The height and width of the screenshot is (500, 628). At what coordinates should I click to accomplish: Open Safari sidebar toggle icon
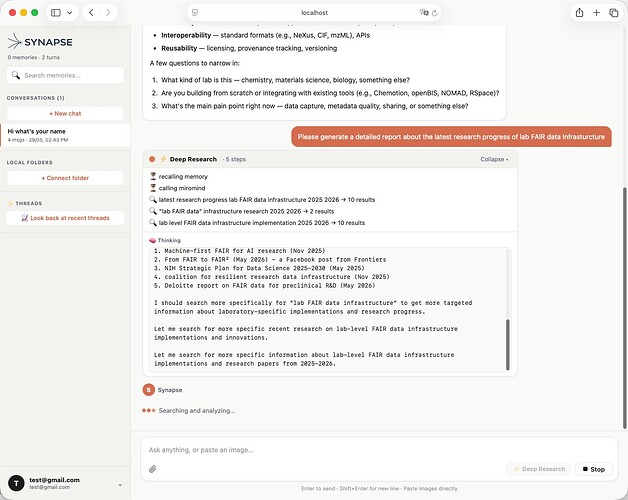[x=56, y=13]
